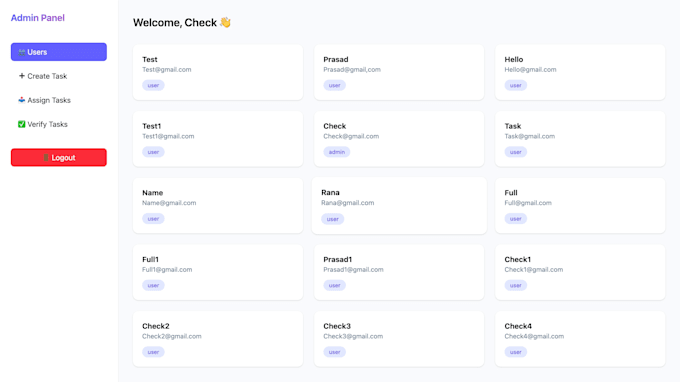680x382 pixels.
Task: Select the Prasad user name
Action: click(x=336, y=59)
